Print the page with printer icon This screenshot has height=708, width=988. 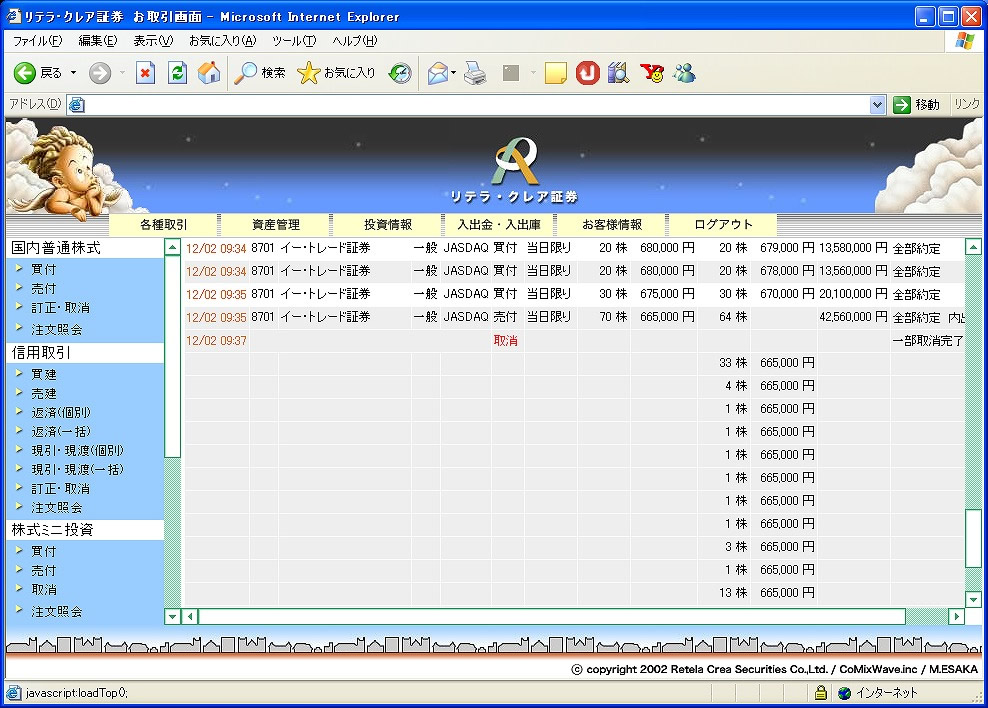point(475,73)
